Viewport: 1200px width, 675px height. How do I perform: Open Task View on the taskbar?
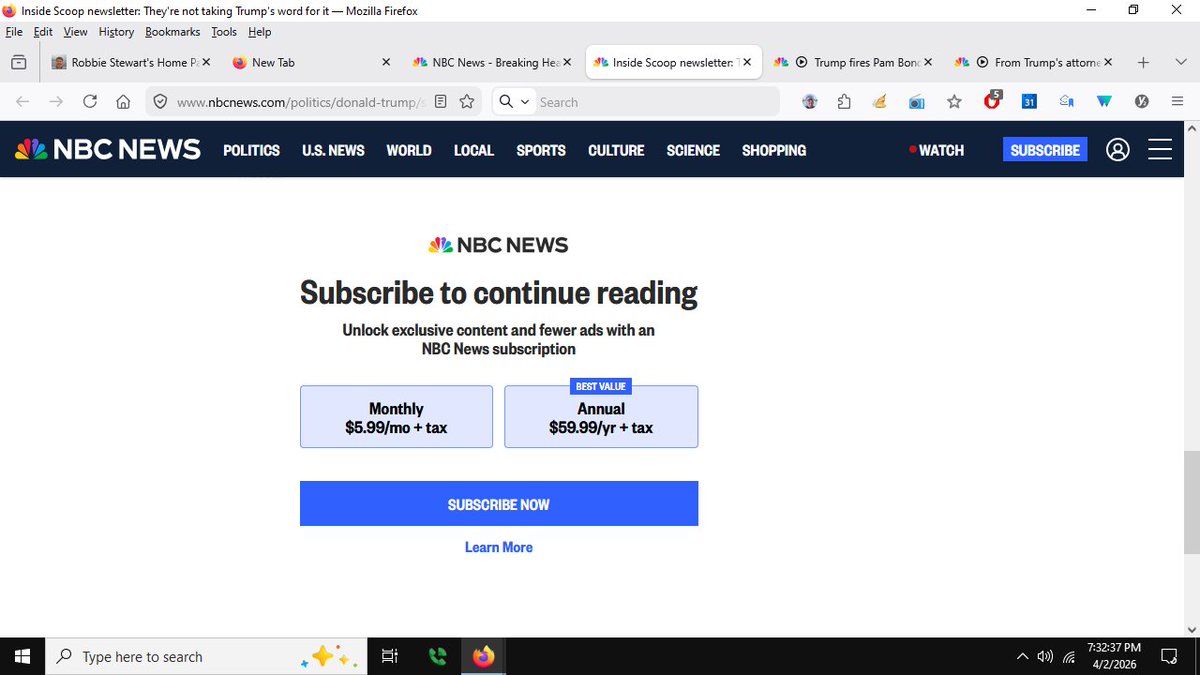click(389, 656)
